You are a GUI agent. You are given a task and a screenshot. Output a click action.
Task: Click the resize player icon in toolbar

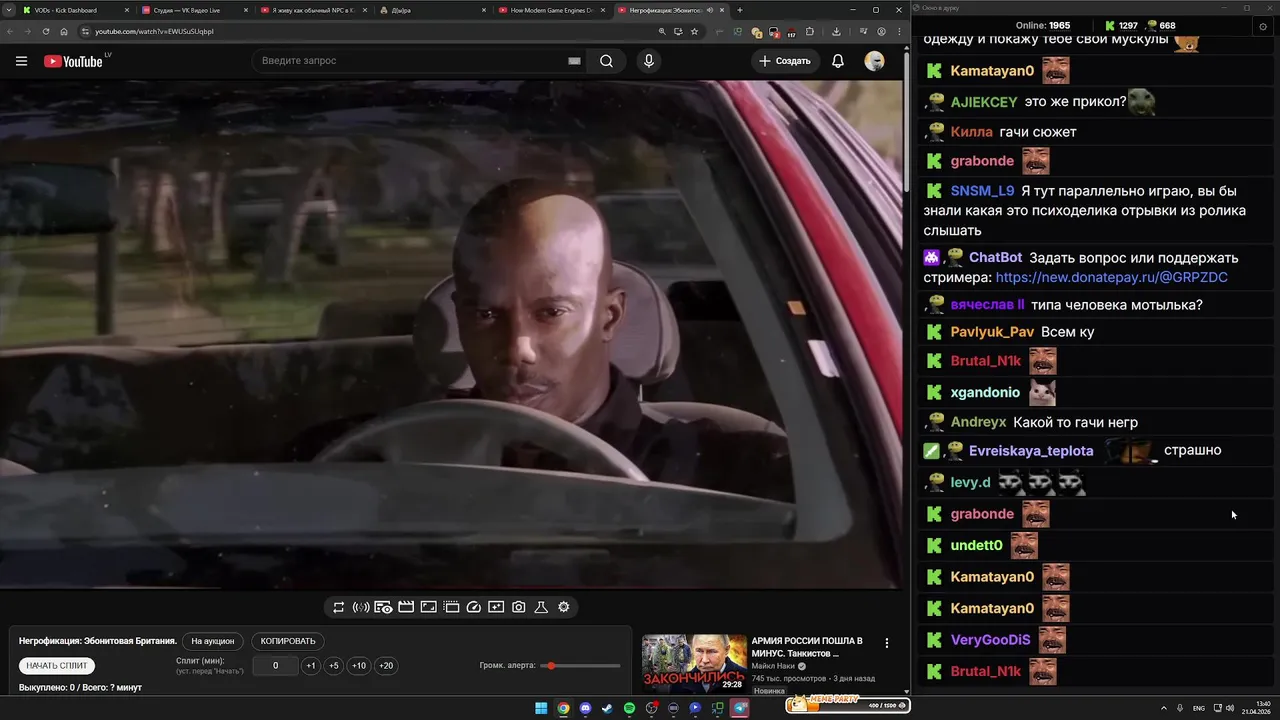pos(428,607)
